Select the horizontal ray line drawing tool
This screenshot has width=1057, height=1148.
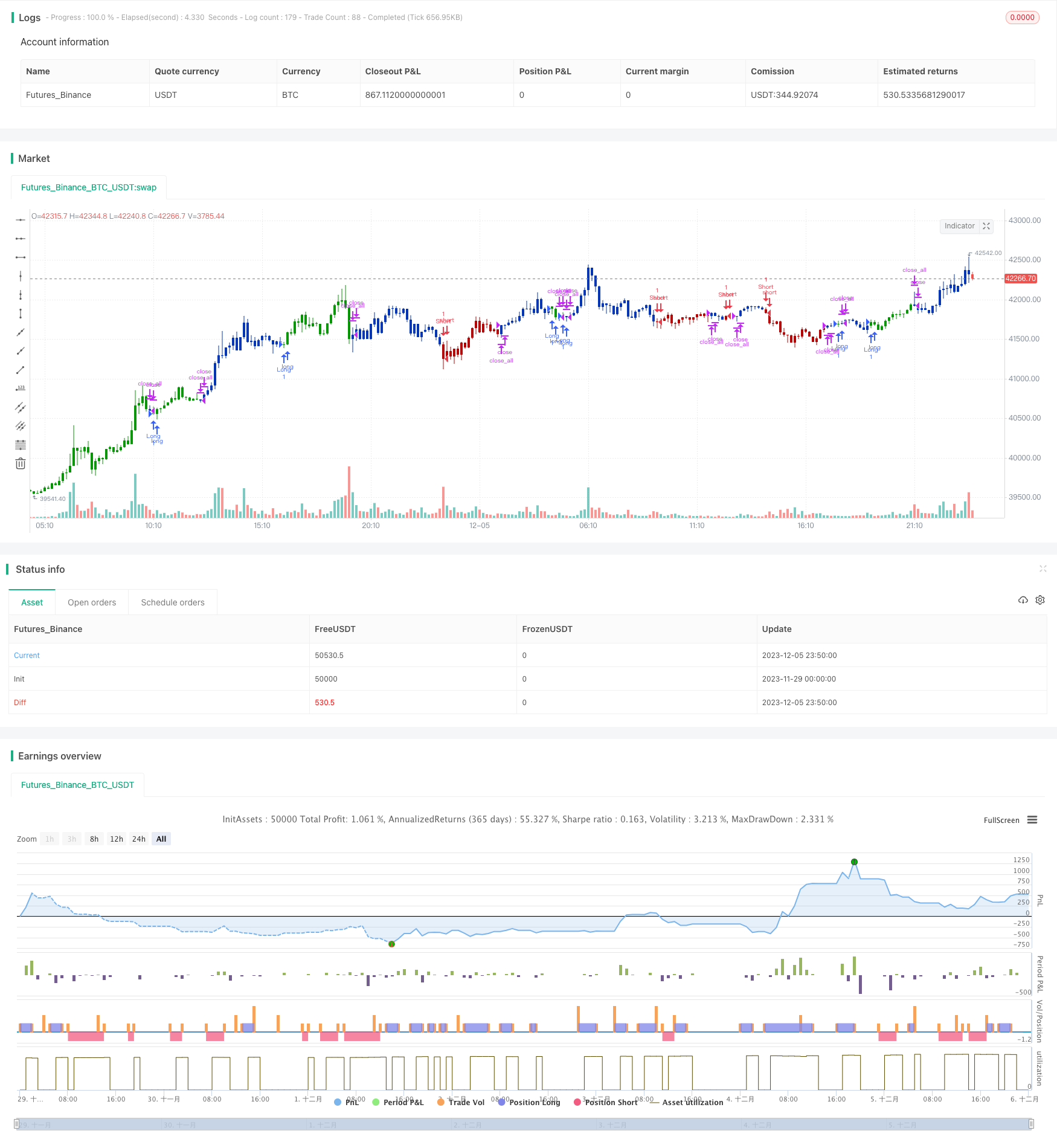(21, 239)
